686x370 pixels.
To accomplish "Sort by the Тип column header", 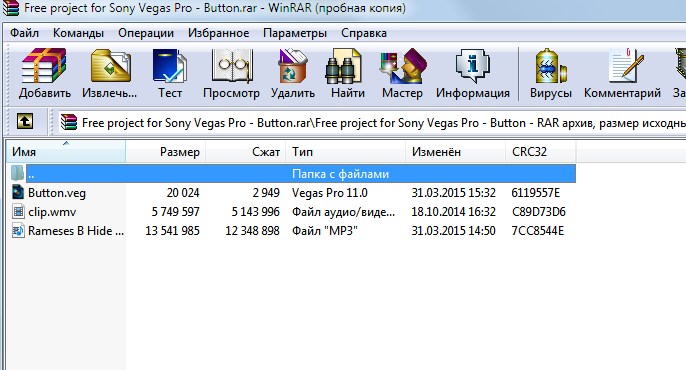I will coord(346,152).
